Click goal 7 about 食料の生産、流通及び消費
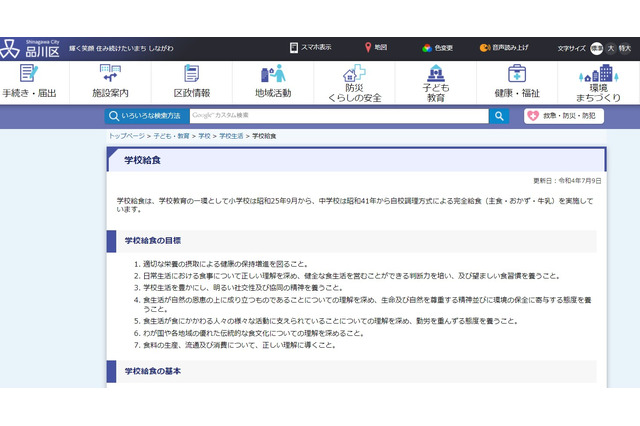640x426 pixels. pos(240,345)
